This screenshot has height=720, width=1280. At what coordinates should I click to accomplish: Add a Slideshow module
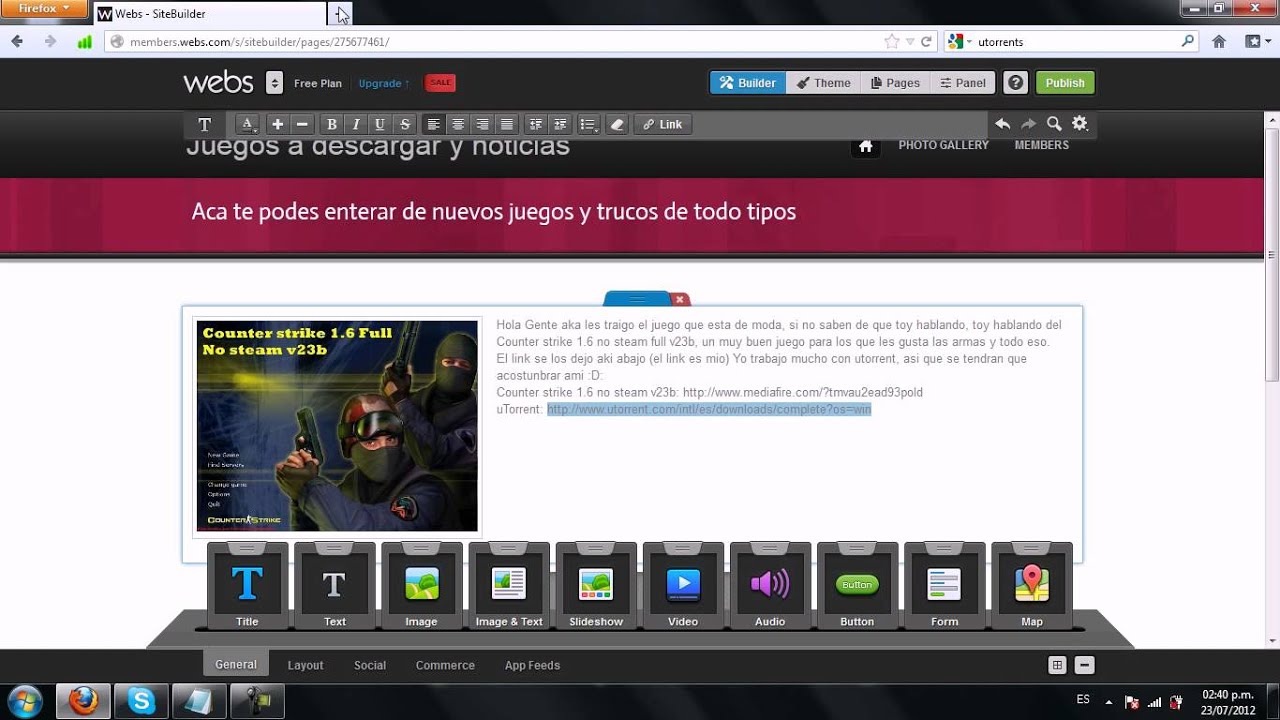point(596,585)
